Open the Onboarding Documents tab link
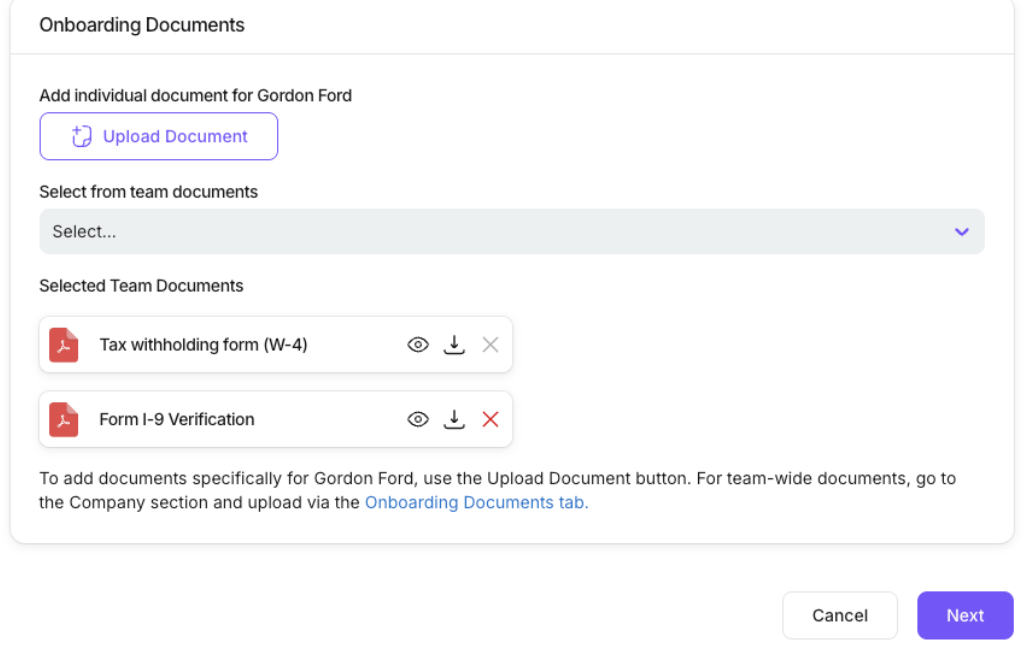This screenshot has width=1028, height=652. tap(476, 503)
